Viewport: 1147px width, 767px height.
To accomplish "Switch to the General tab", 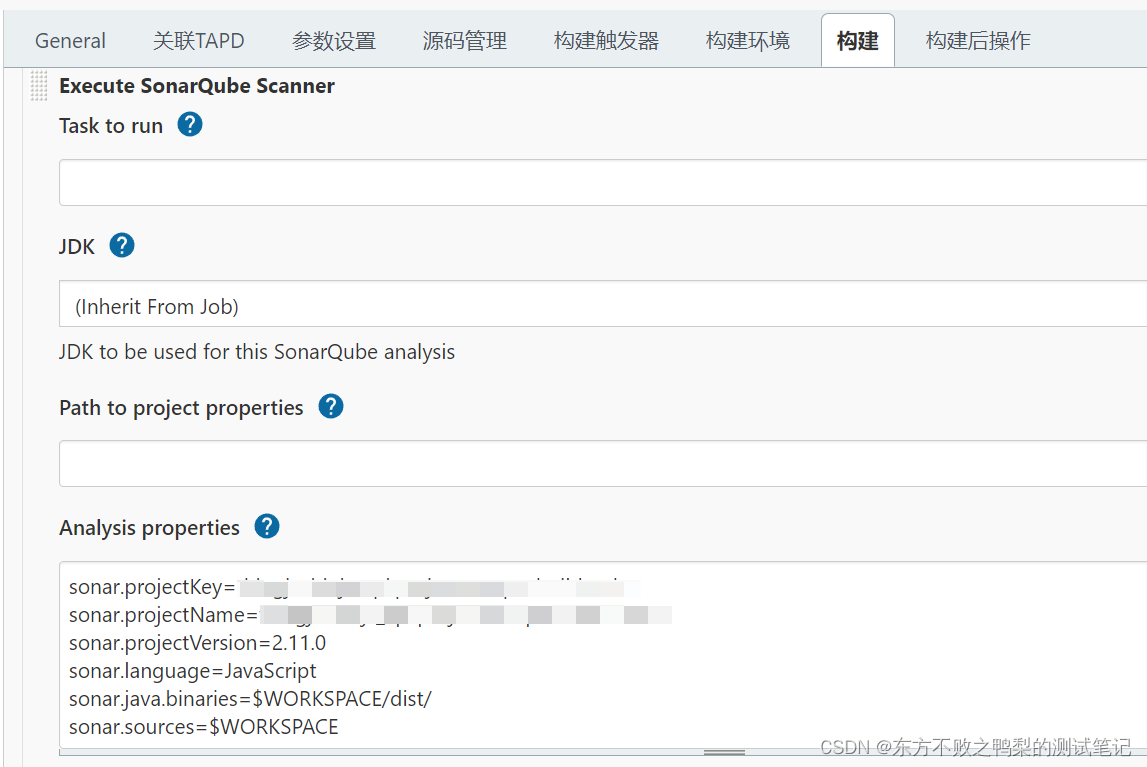I will 69,40.
